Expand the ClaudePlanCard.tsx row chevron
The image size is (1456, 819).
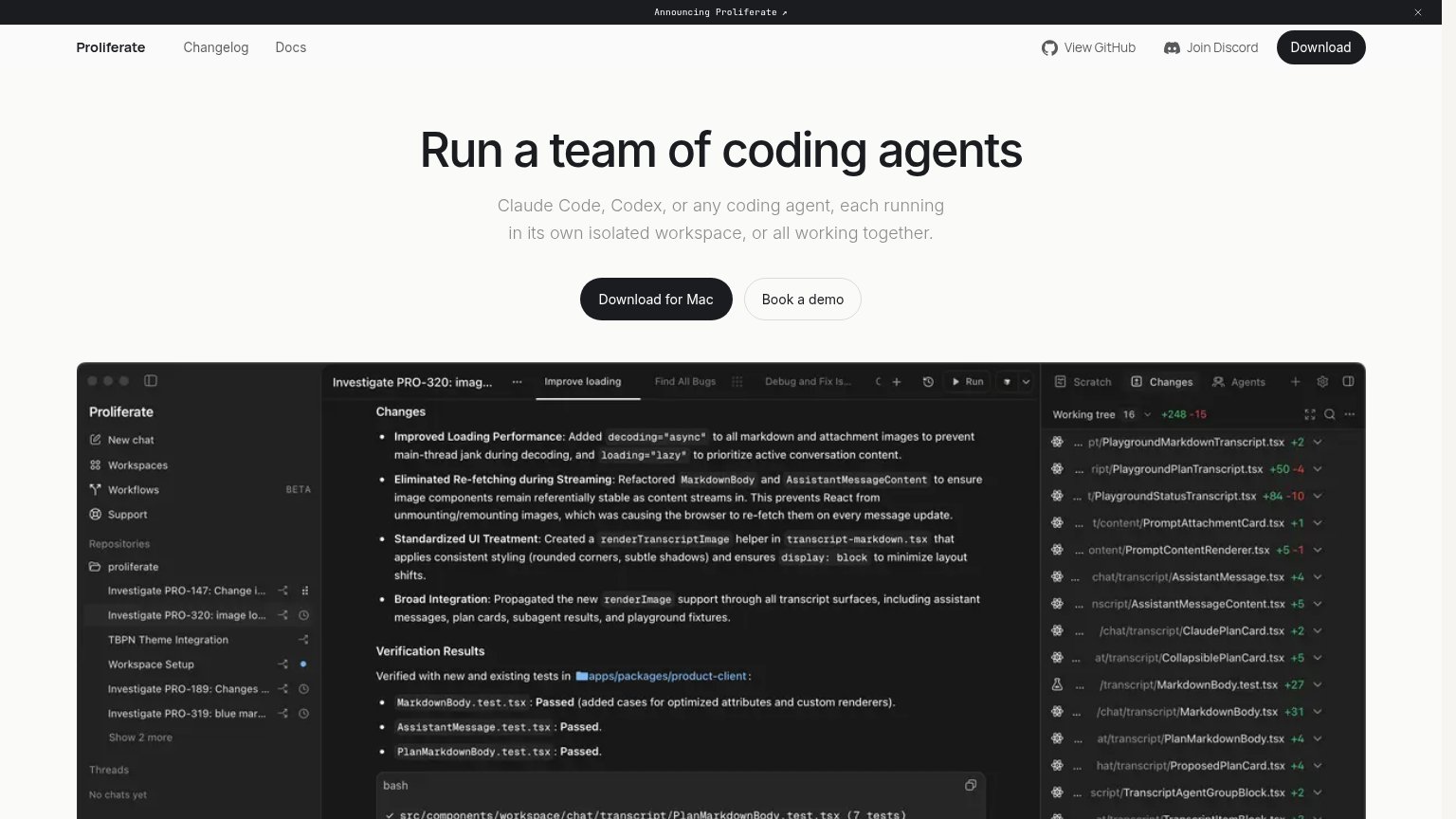1318,630
